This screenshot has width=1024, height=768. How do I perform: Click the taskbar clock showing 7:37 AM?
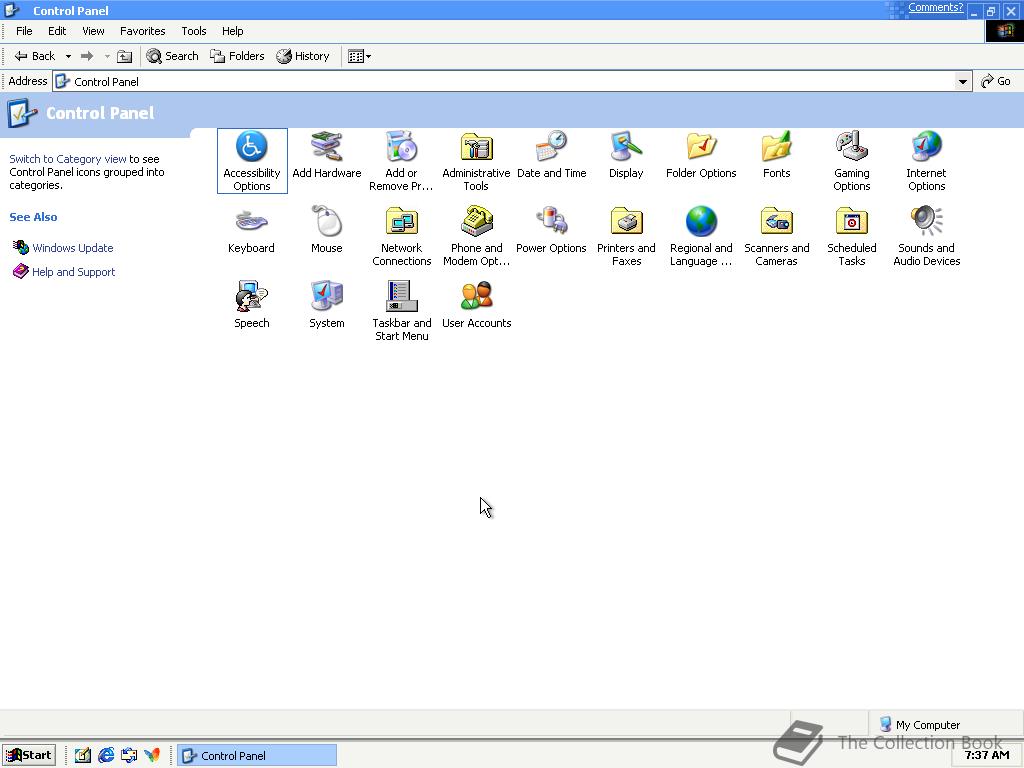coord(987,755)
